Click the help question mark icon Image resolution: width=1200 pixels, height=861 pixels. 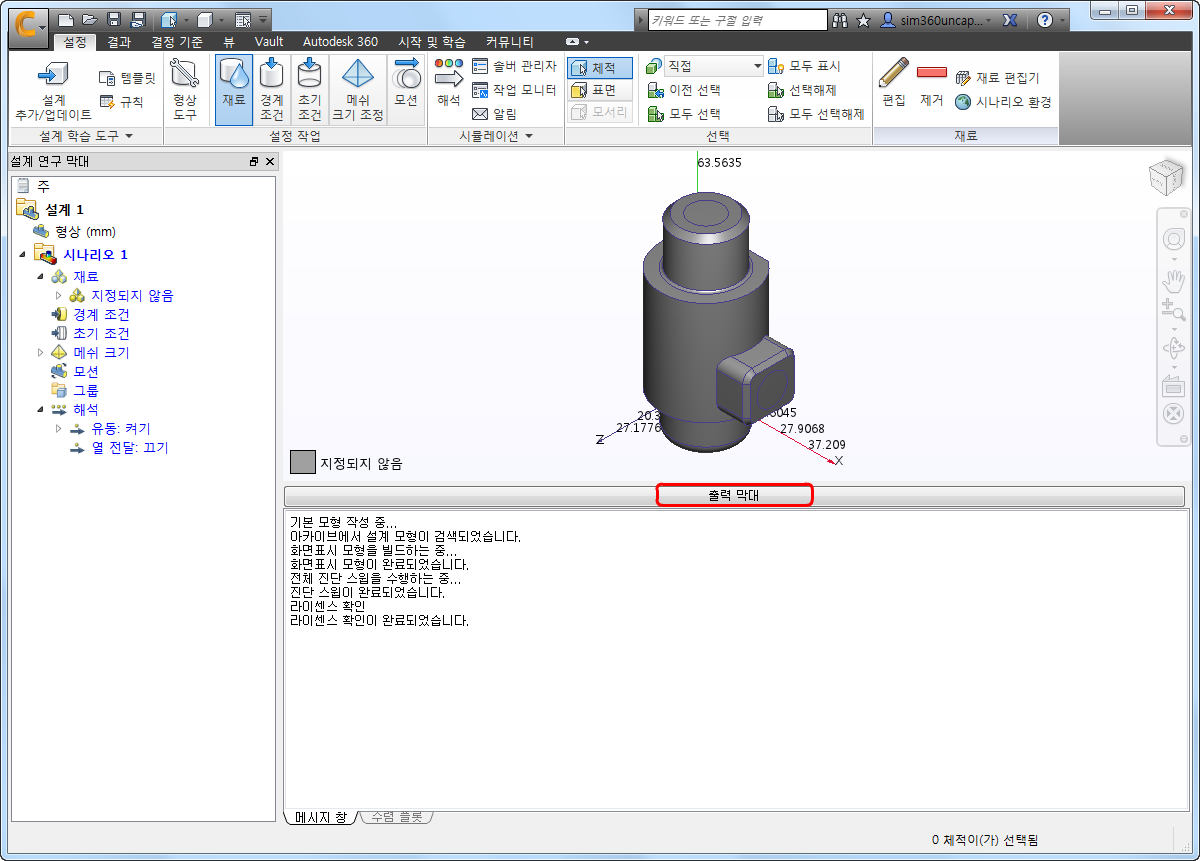pyautogui.click(x=1044, y=19)
